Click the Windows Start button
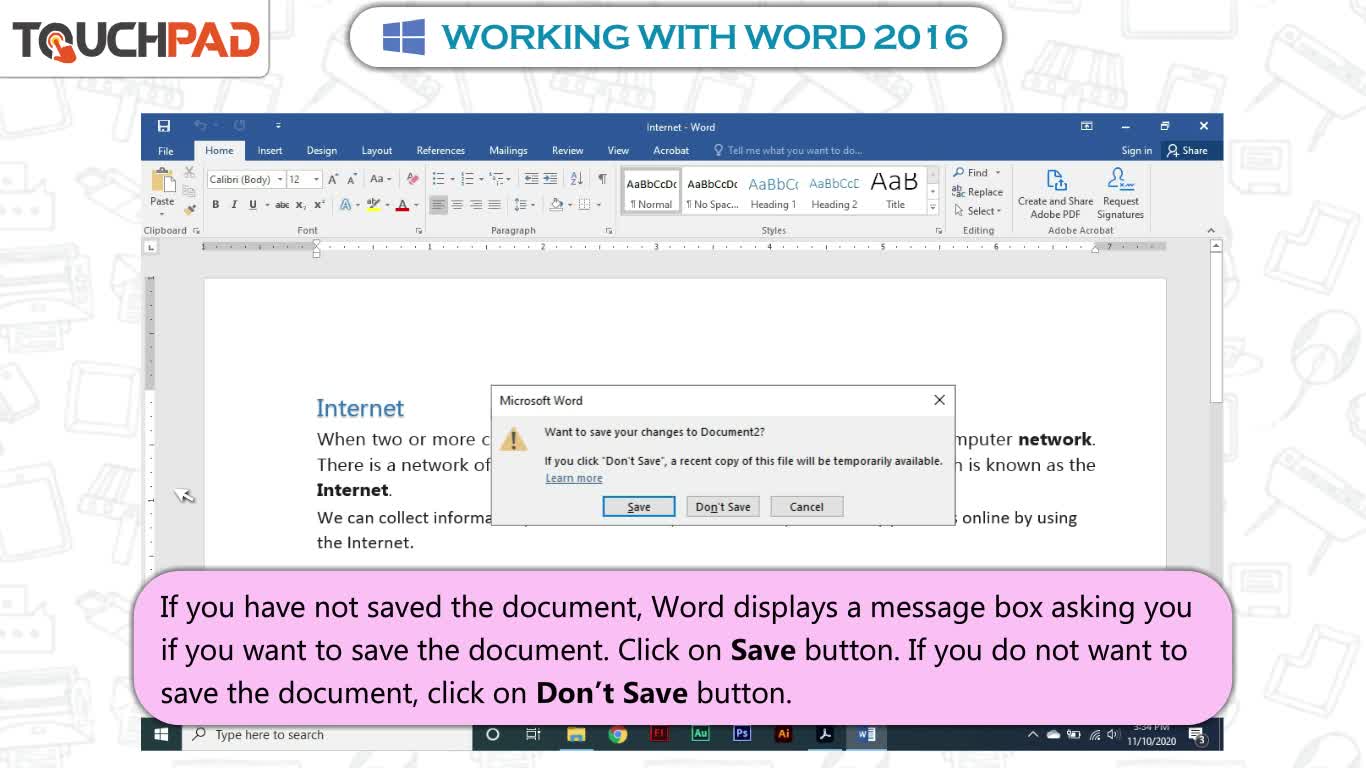 click(160, 734)
